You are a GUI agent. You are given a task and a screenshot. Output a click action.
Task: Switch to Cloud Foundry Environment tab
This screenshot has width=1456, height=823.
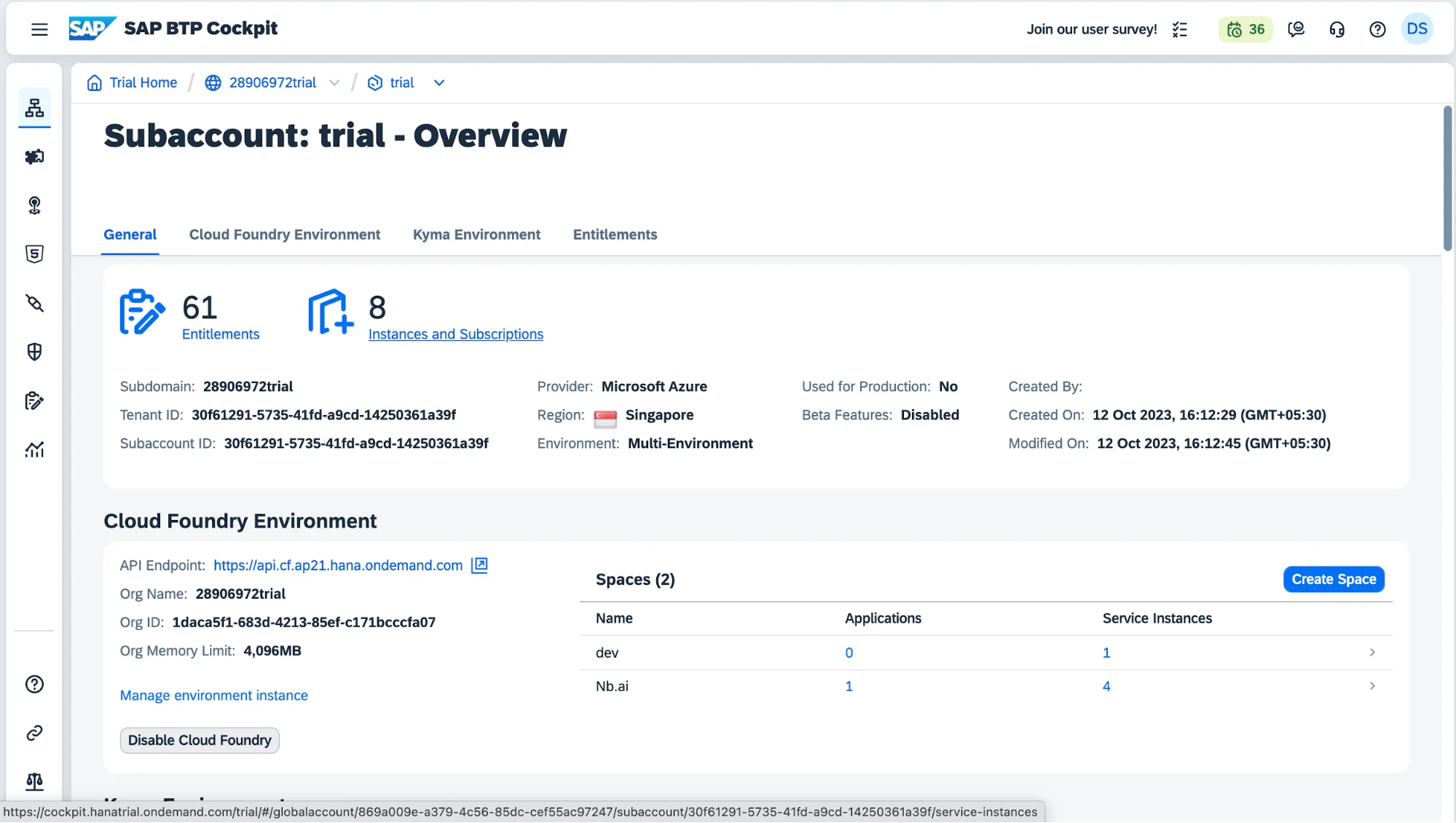click(284, 234)
